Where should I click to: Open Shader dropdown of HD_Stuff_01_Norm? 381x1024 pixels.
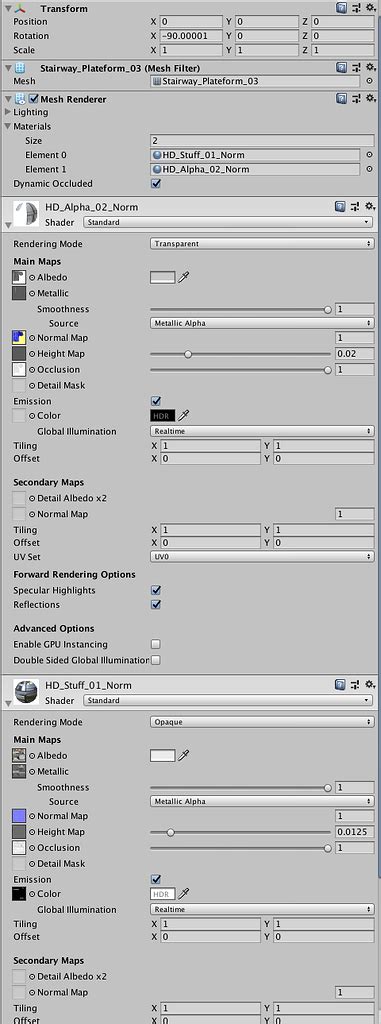(x=228, y=700)
